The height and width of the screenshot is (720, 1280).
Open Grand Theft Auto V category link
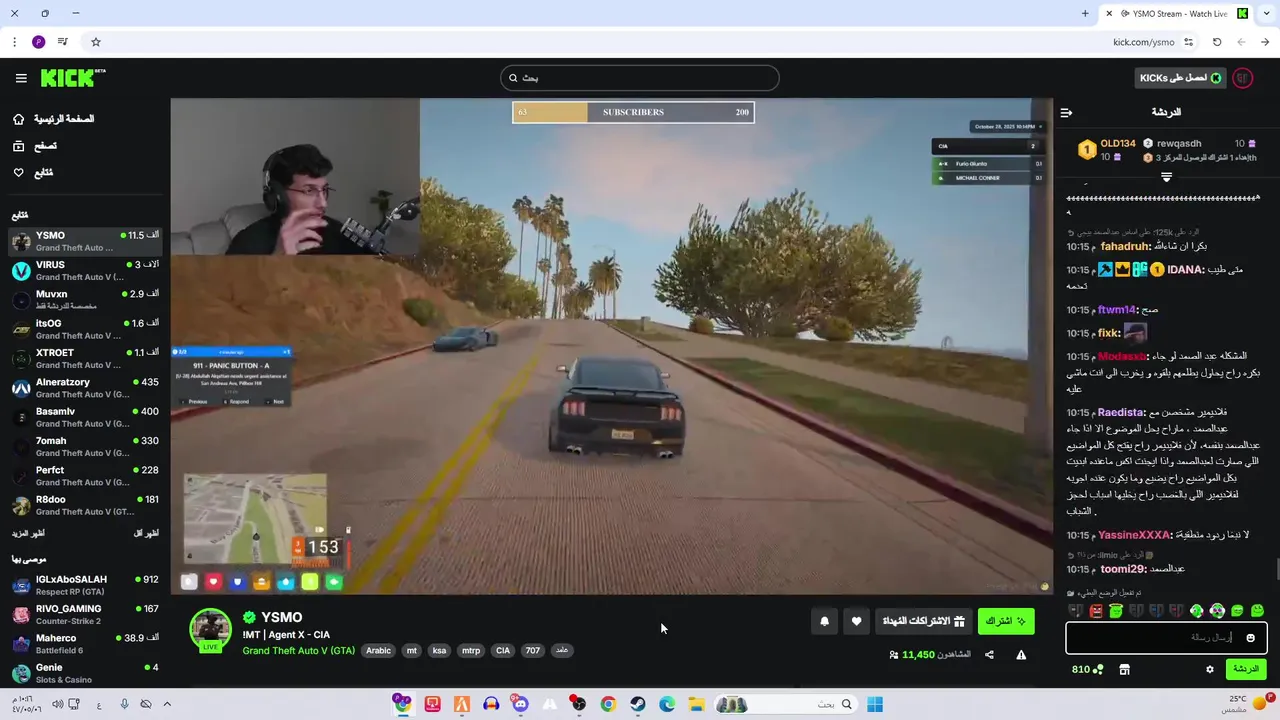point(298,650)
